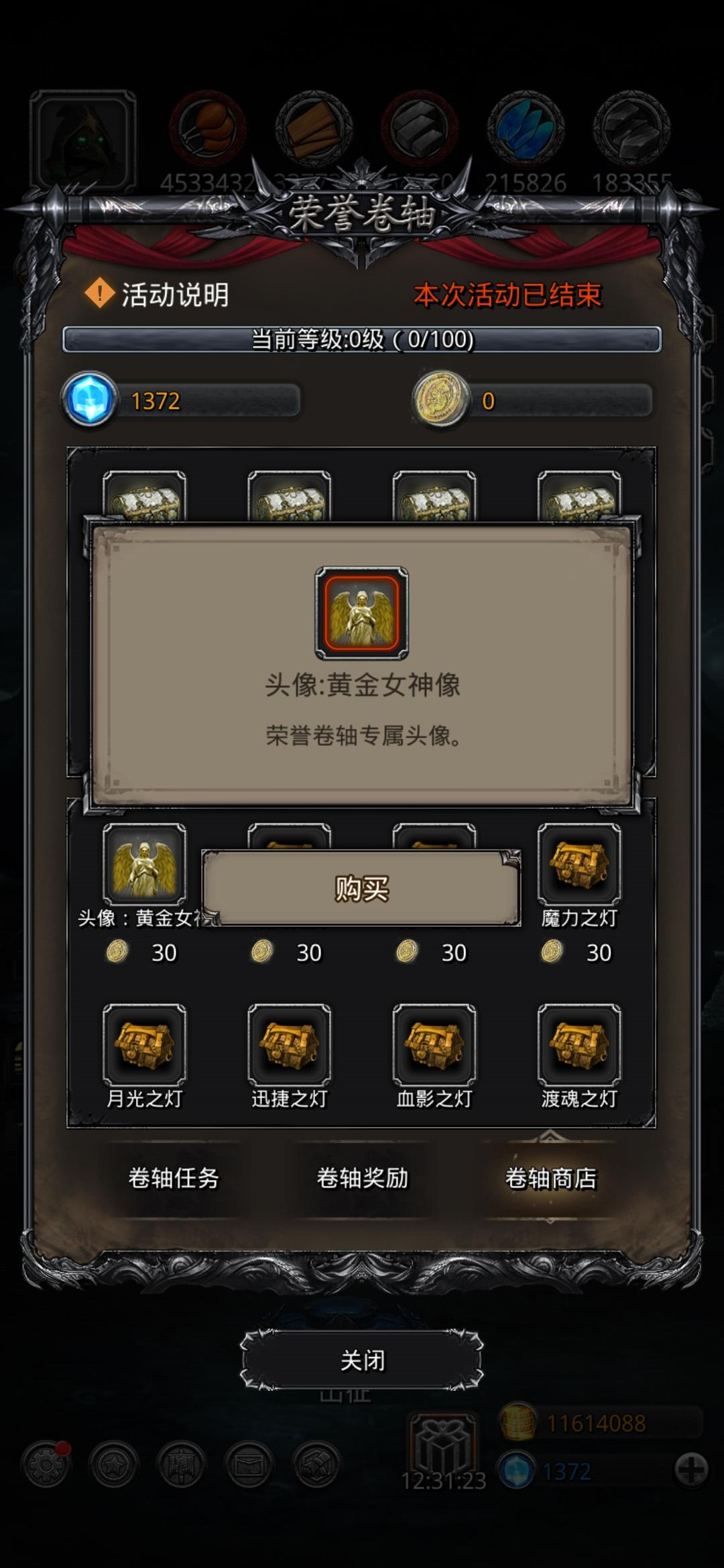Tap the mail envelope icon at bottom
Viewport: 724px width, 1568px height.
click(x=249, y=1465)
